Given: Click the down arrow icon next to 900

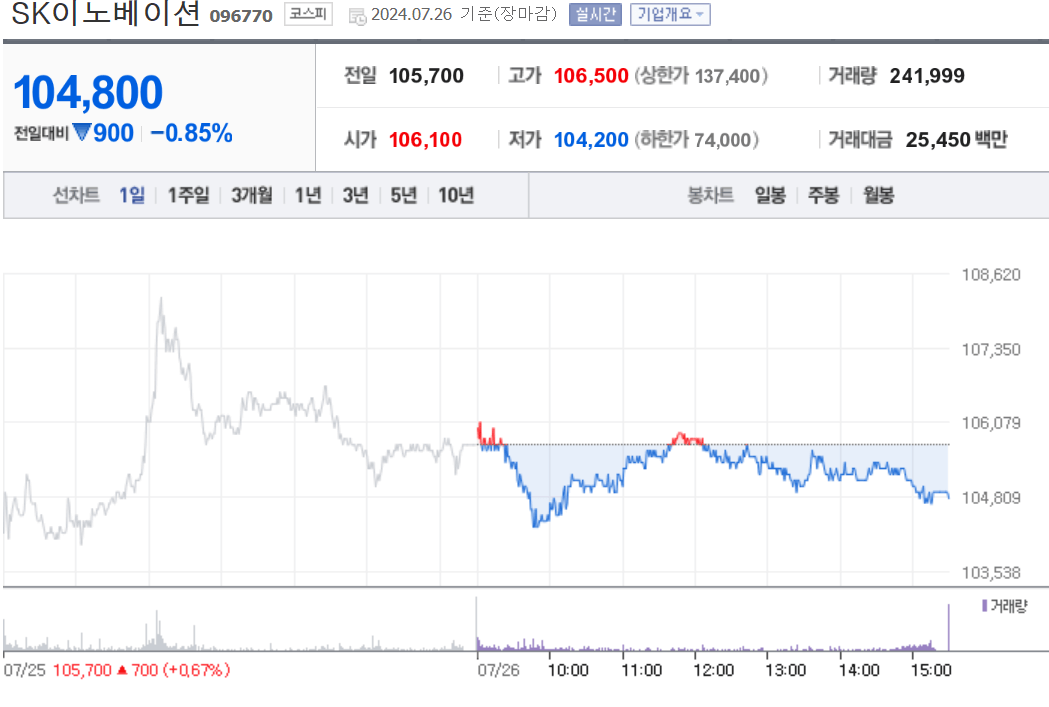Looking at the screenshot, I should tap(82, 132).
